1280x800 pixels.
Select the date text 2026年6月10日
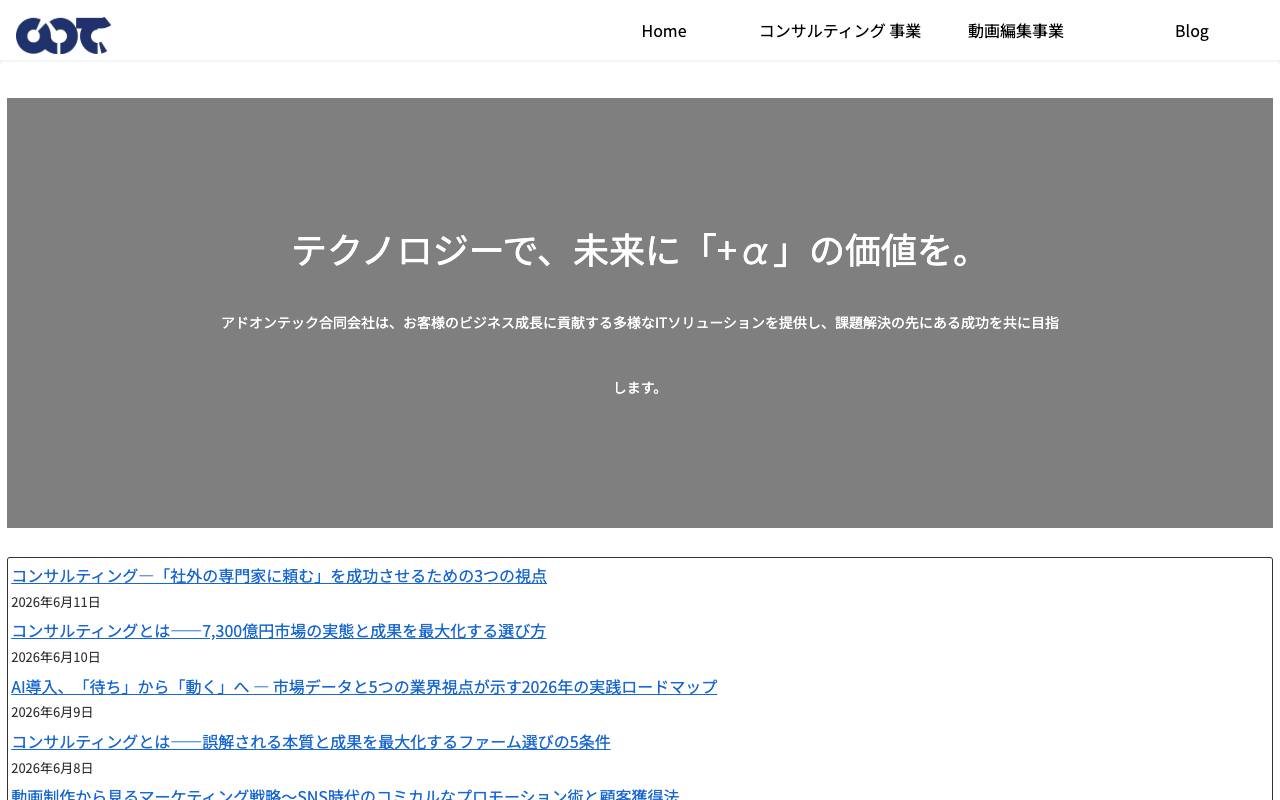pos(56,657)
